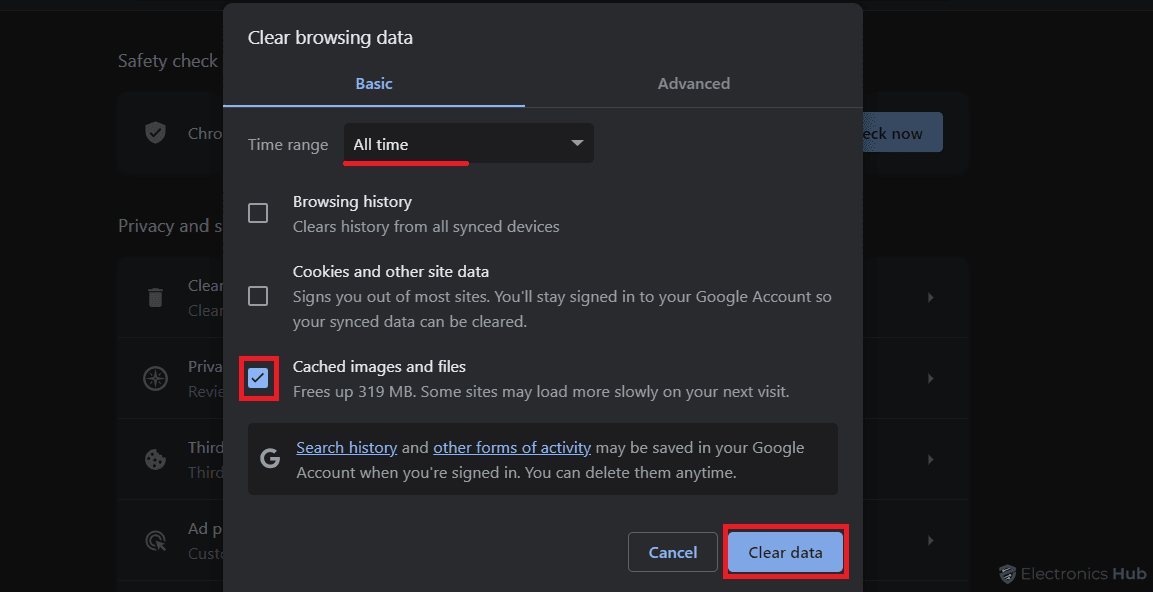Open the other forms of activity link
The width and height of the screenshot is (1153, 592).
point(512,448)
